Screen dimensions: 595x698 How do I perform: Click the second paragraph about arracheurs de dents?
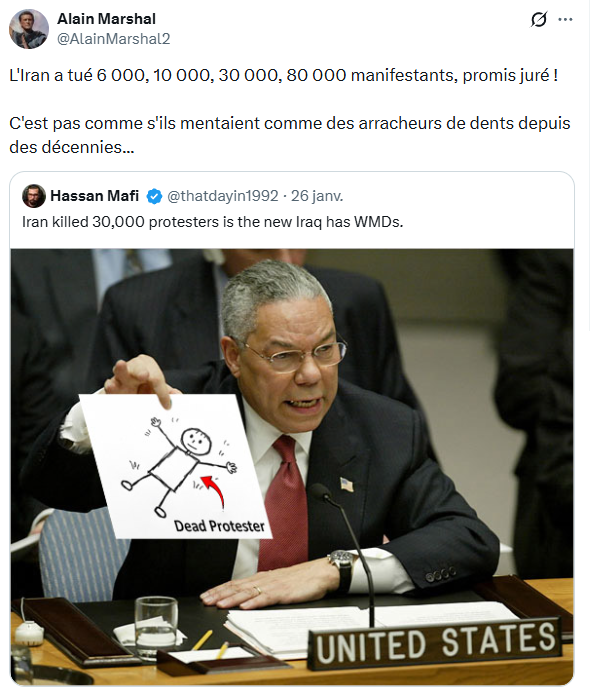[289, 135]
